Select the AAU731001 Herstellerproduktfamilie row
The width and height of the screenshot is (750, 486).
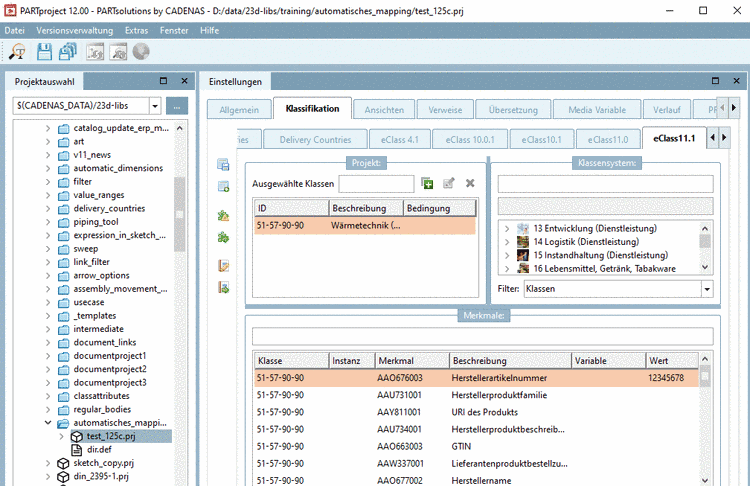(x=476, y=395)
